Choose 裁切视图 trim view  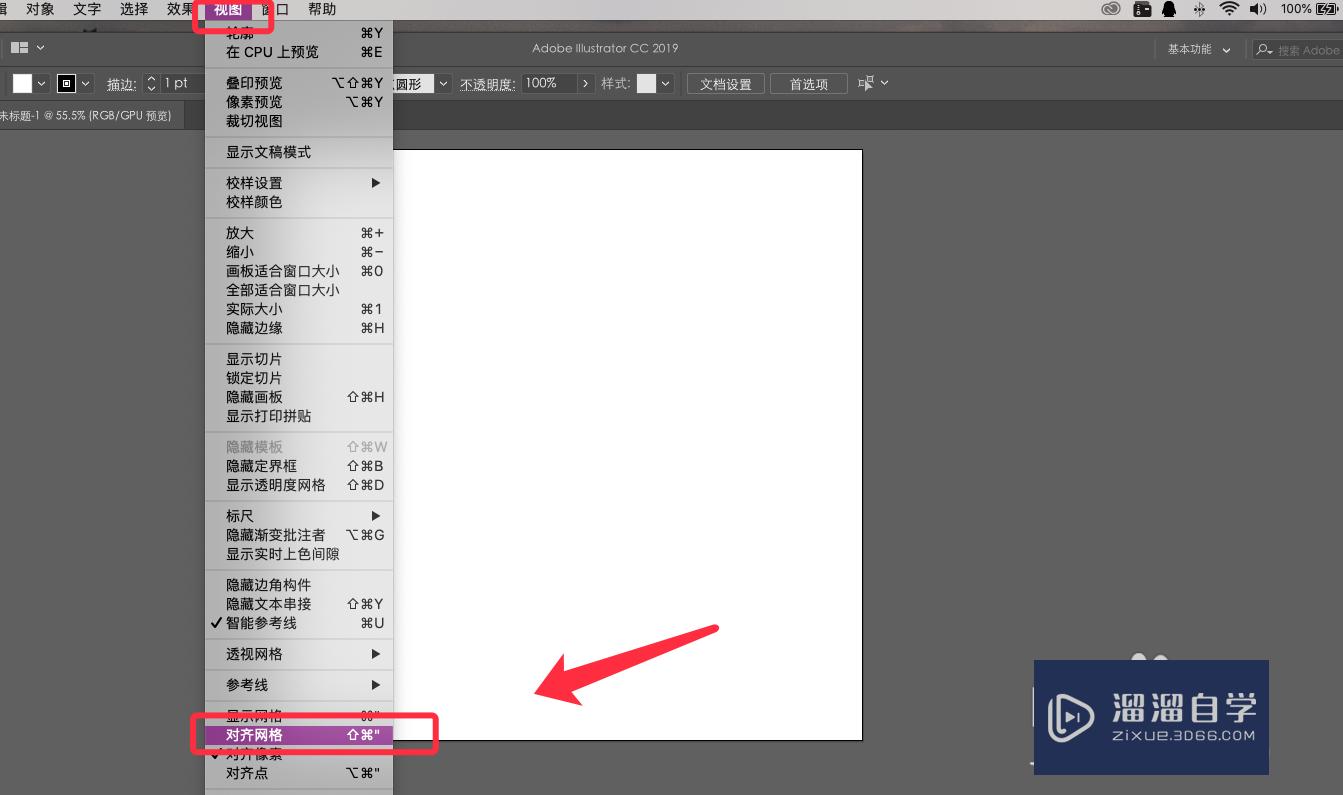(x=299, y=121)
